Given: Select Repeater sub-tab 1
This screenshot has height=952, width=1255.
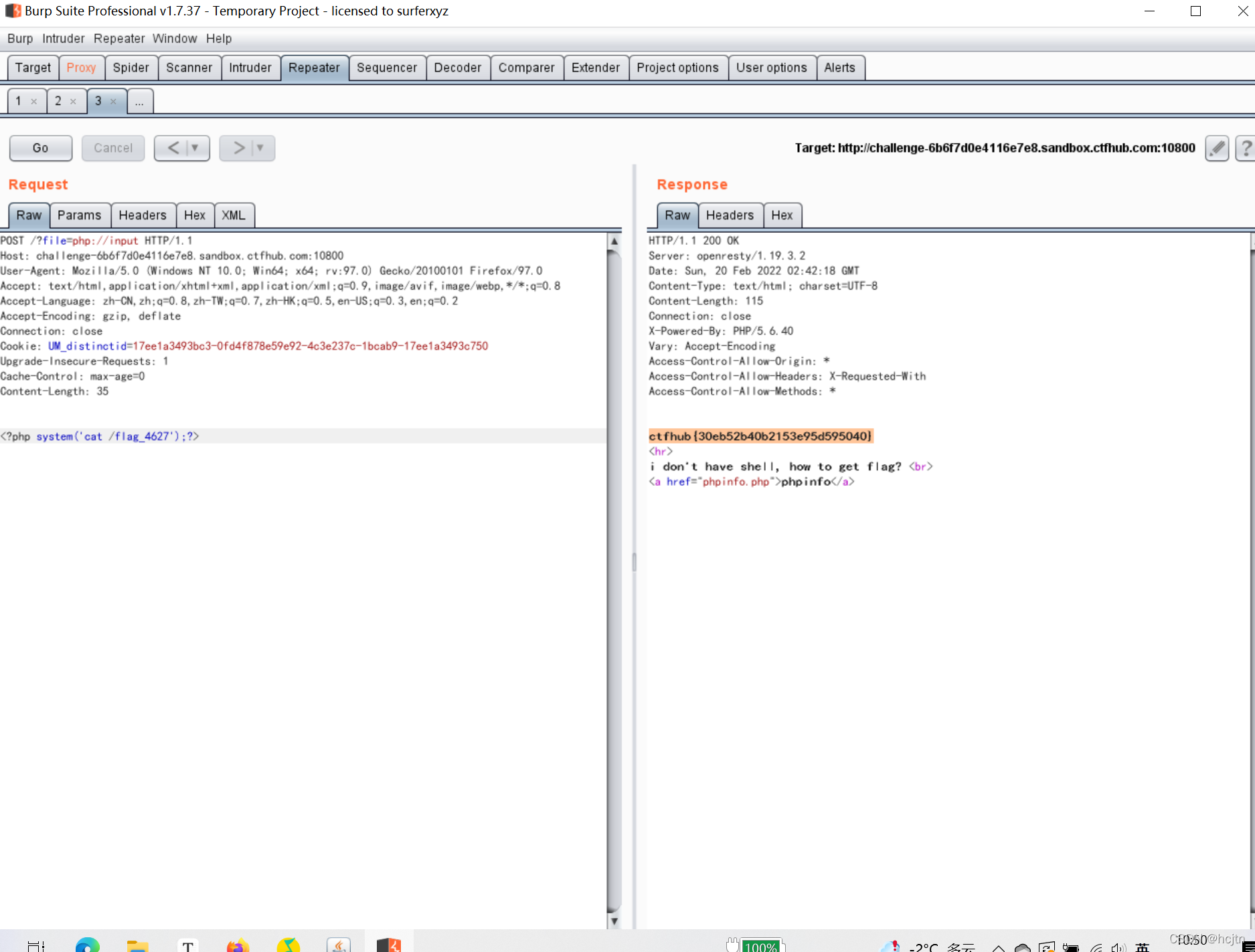Looking at the screenshot, I should [x=19, y=101].
